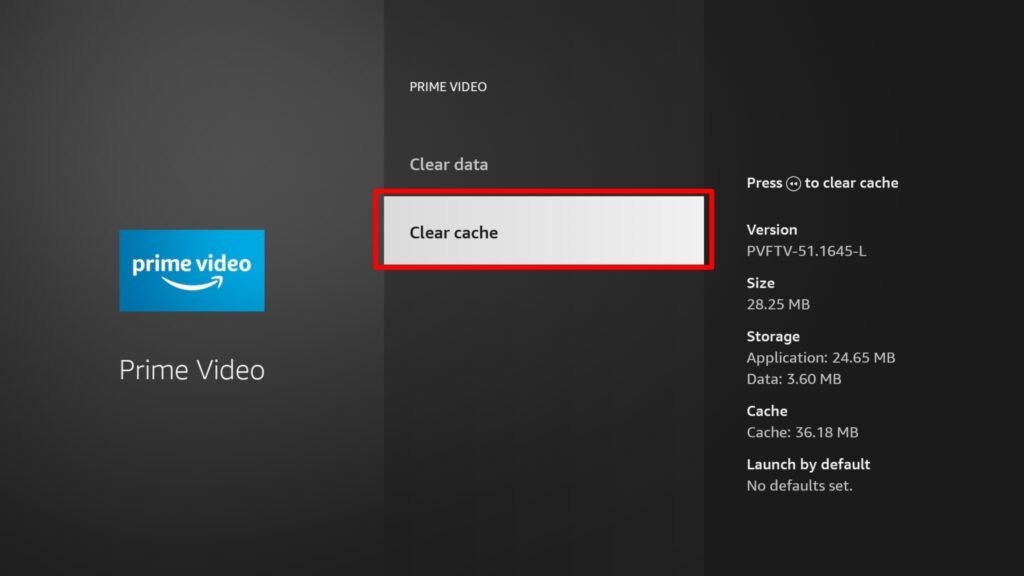The width and height of the screenshot is (1024, 576).
Task: Click the PVFTV-51.1645-L version number
Action: pos(807,251)
